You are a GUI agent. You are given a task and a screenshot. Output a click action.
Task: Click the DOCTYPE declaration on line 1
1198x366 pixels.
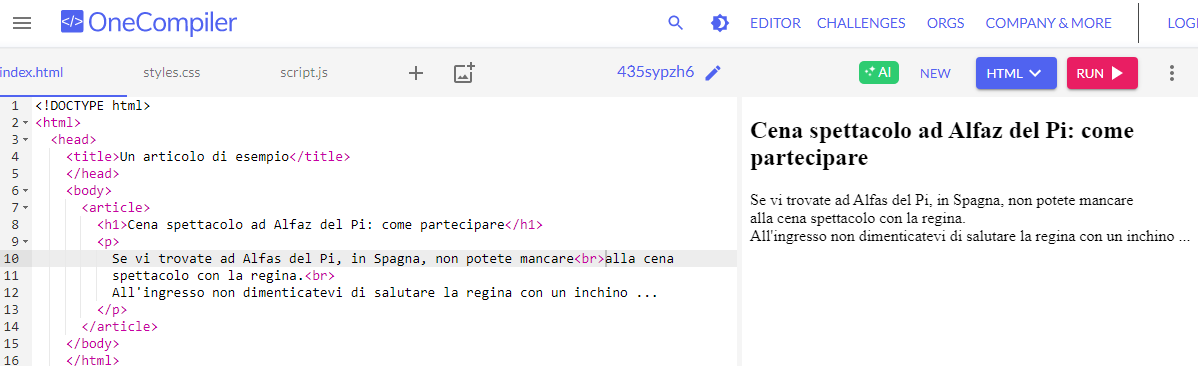[92, 105]
